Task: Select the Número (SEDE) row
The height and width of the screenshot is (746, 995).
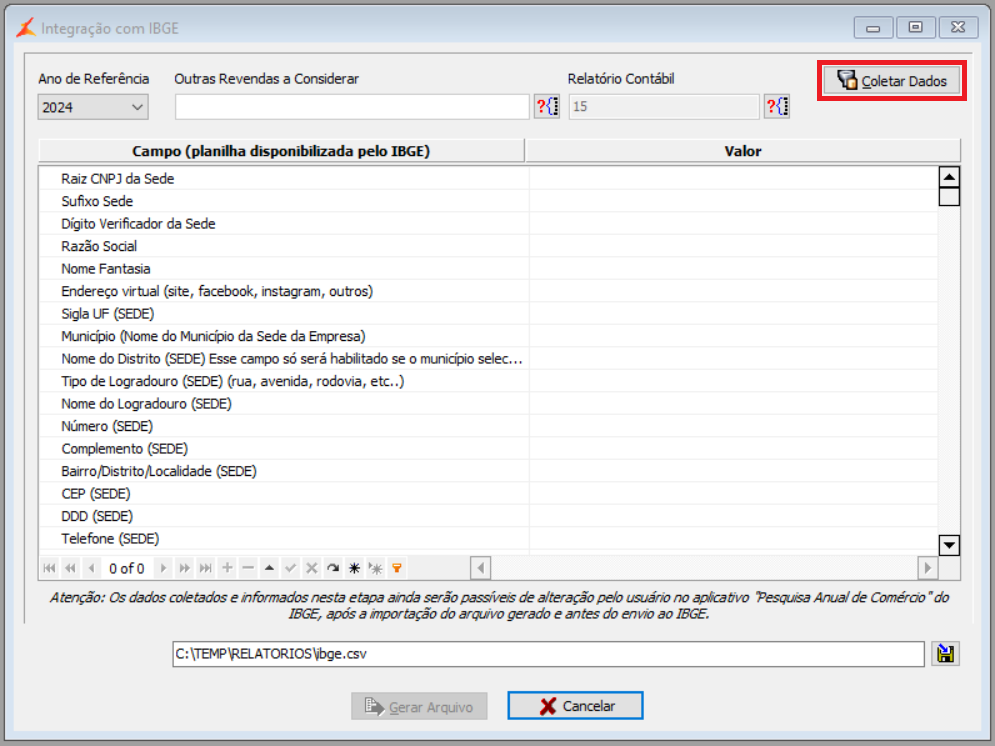Action: point(488,426)
